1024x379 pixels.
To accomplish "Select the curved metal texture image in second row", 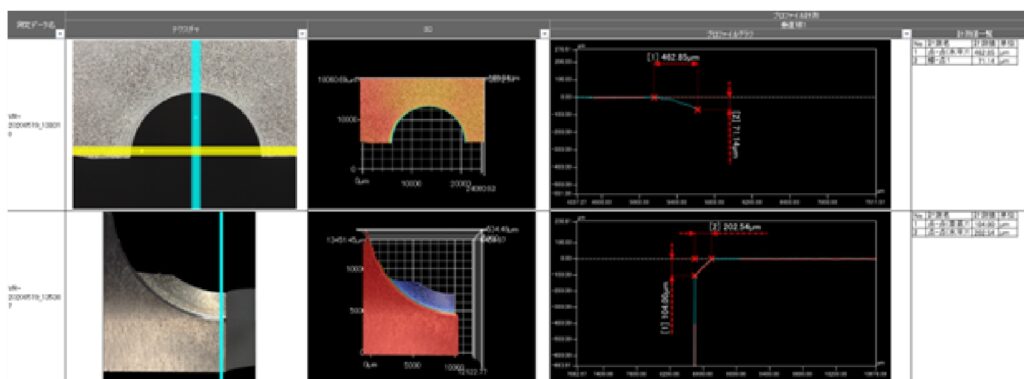I will click(x=180, y=295).
